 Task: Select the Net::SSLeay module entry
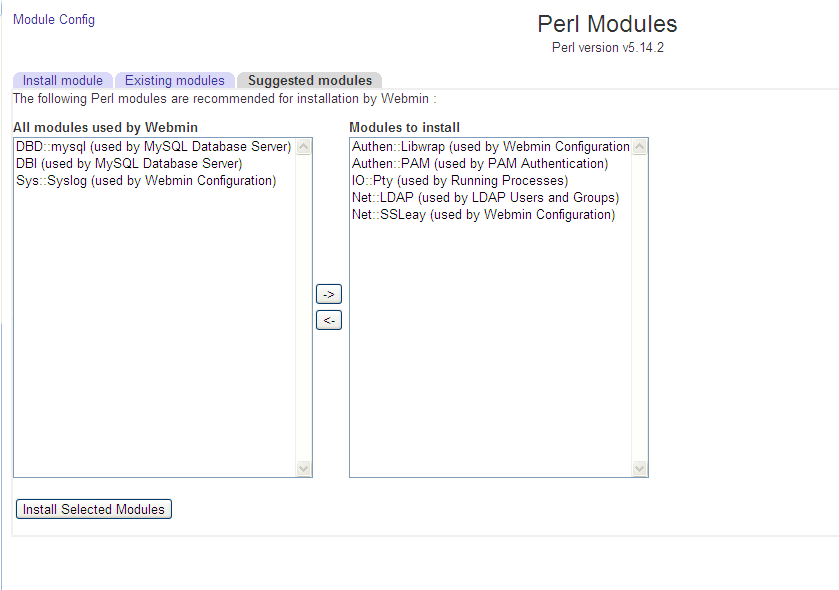coord(483,214)
